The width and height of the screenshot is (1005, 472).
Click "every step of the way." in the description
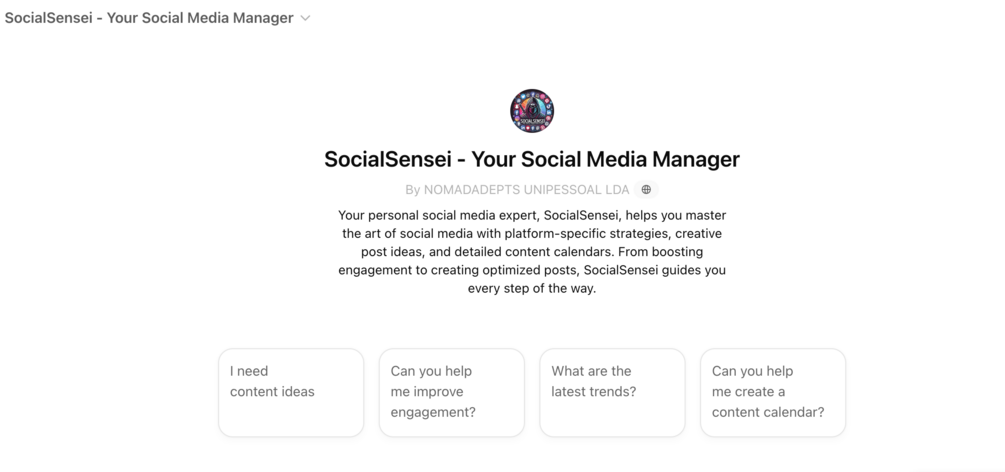click(x=532, y=289)
